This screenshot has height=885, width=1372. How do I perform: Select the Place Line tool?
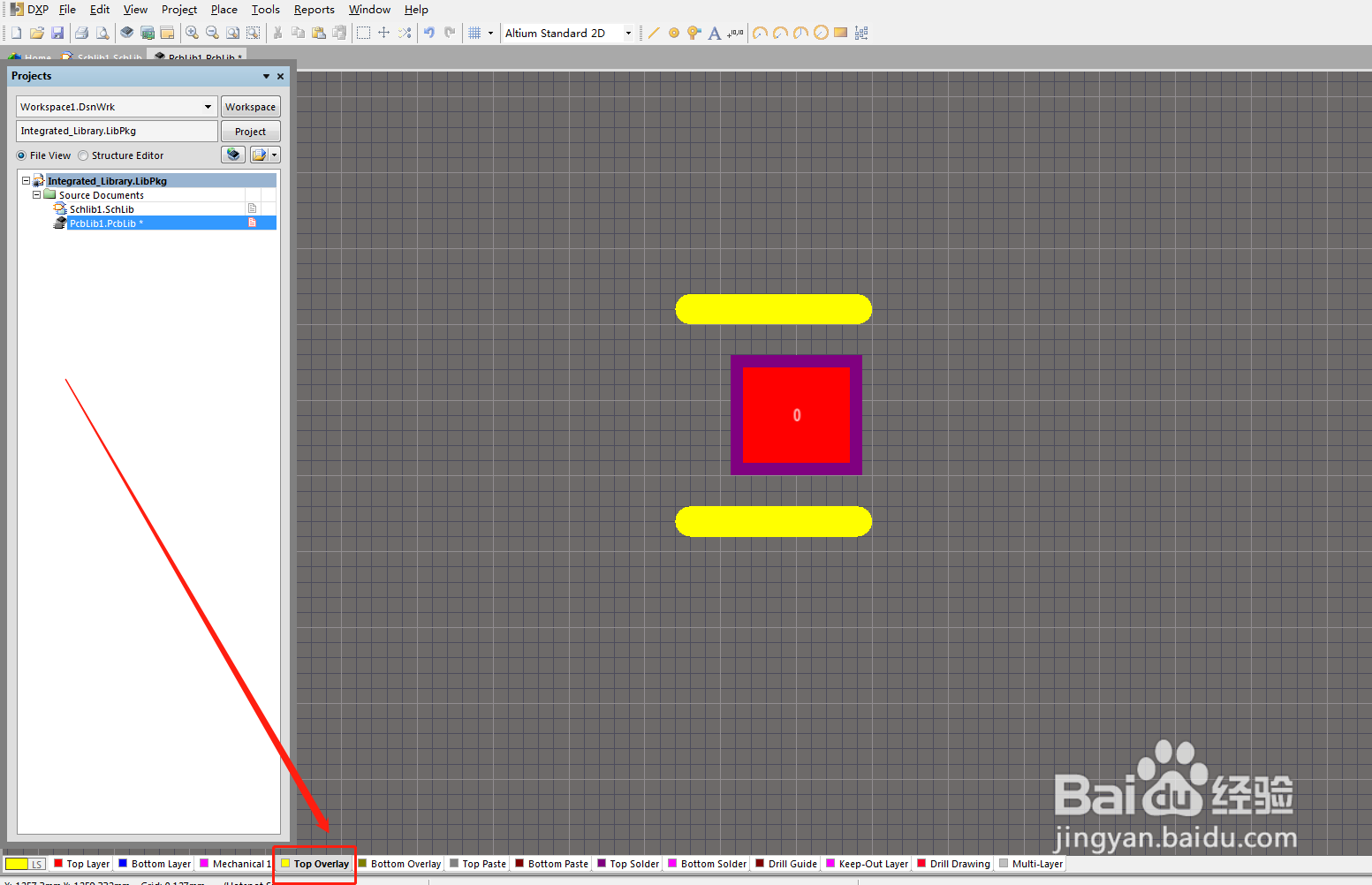(654, 33)
